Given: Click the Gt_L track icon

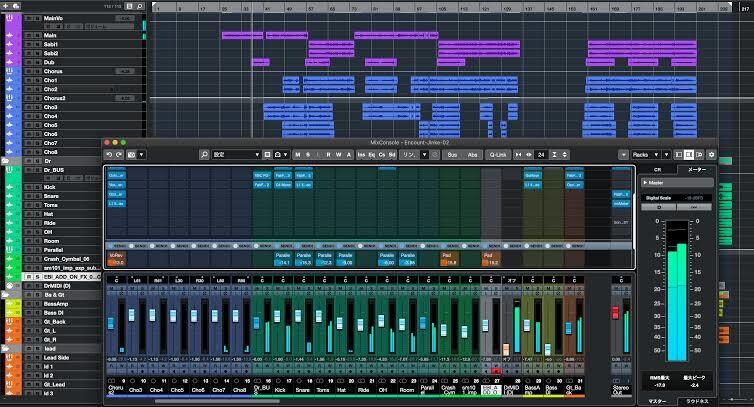Looking at the screenshot, I should point(9,331).
